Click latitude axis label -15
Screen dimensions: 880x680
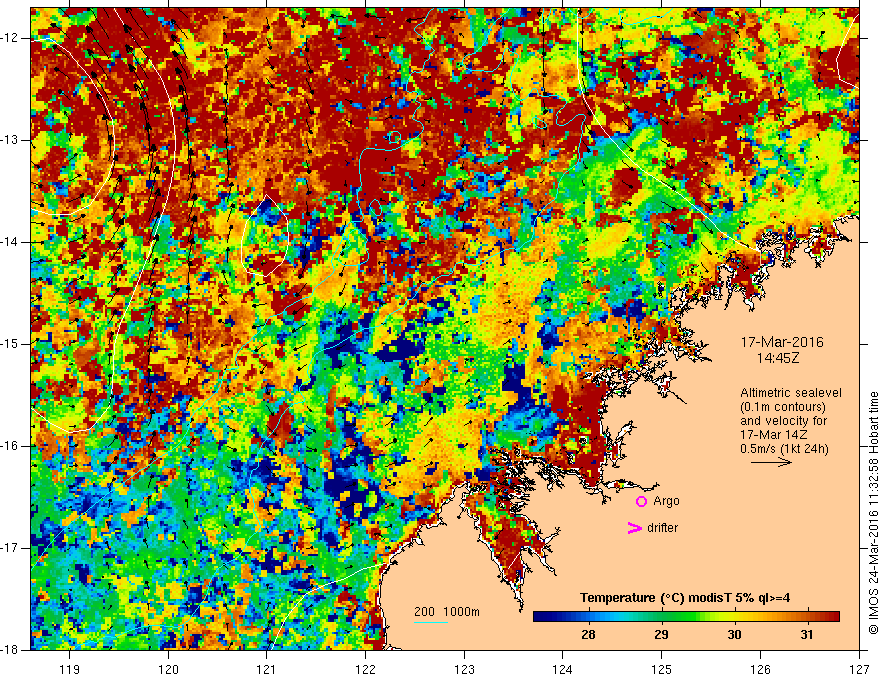(x=10, y=344)
